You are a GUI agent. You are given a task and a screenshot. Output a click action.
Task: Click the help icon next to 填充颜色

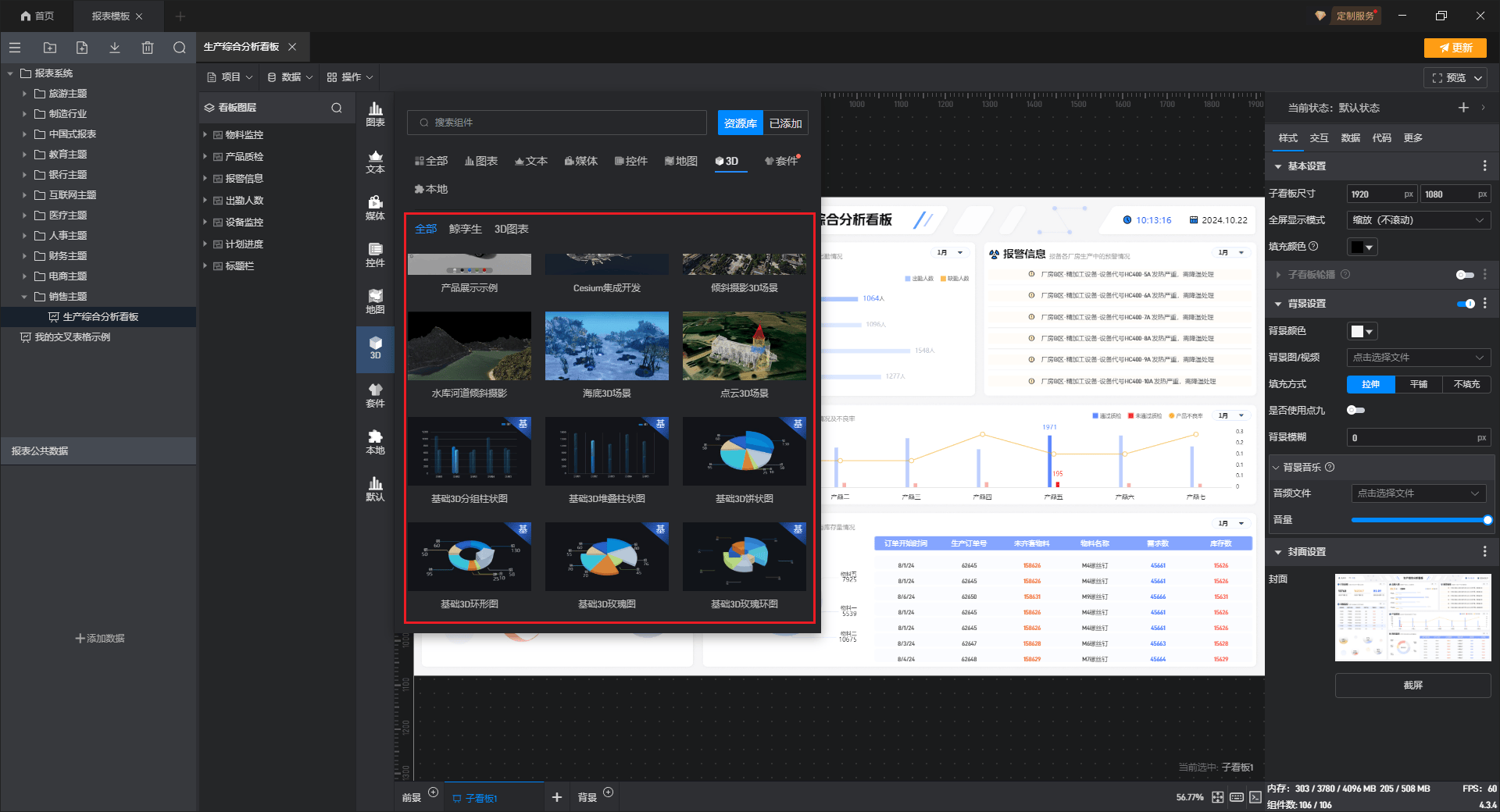click(1313, 246)
